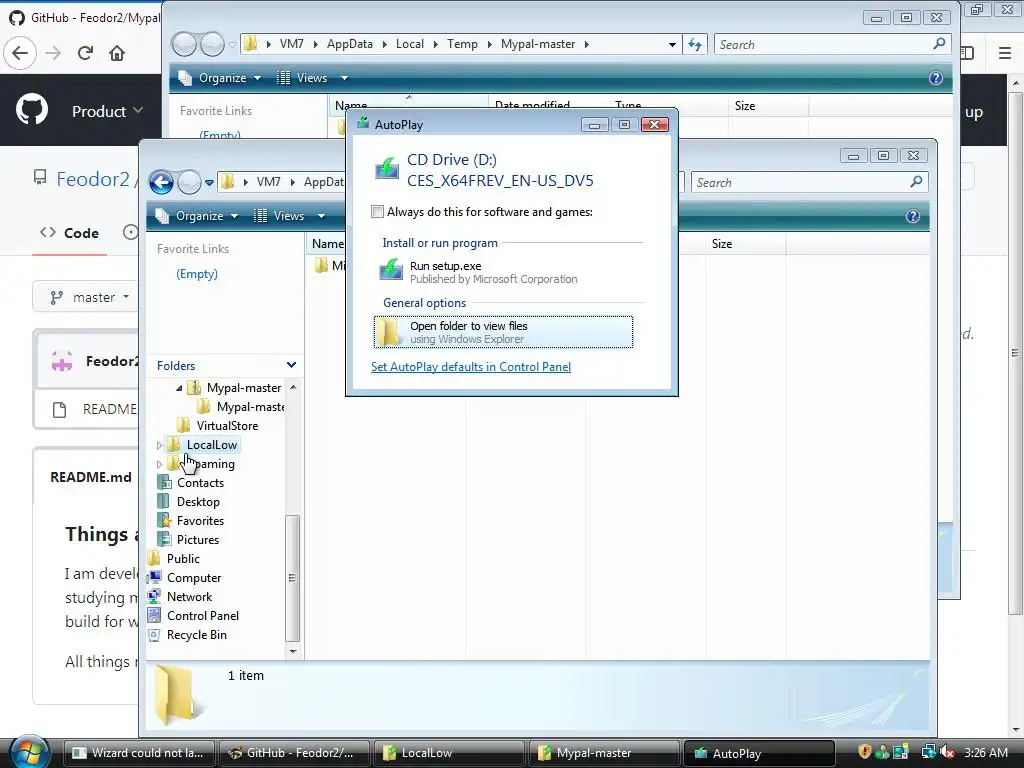Open folder to view files option

tap(503, 332)
